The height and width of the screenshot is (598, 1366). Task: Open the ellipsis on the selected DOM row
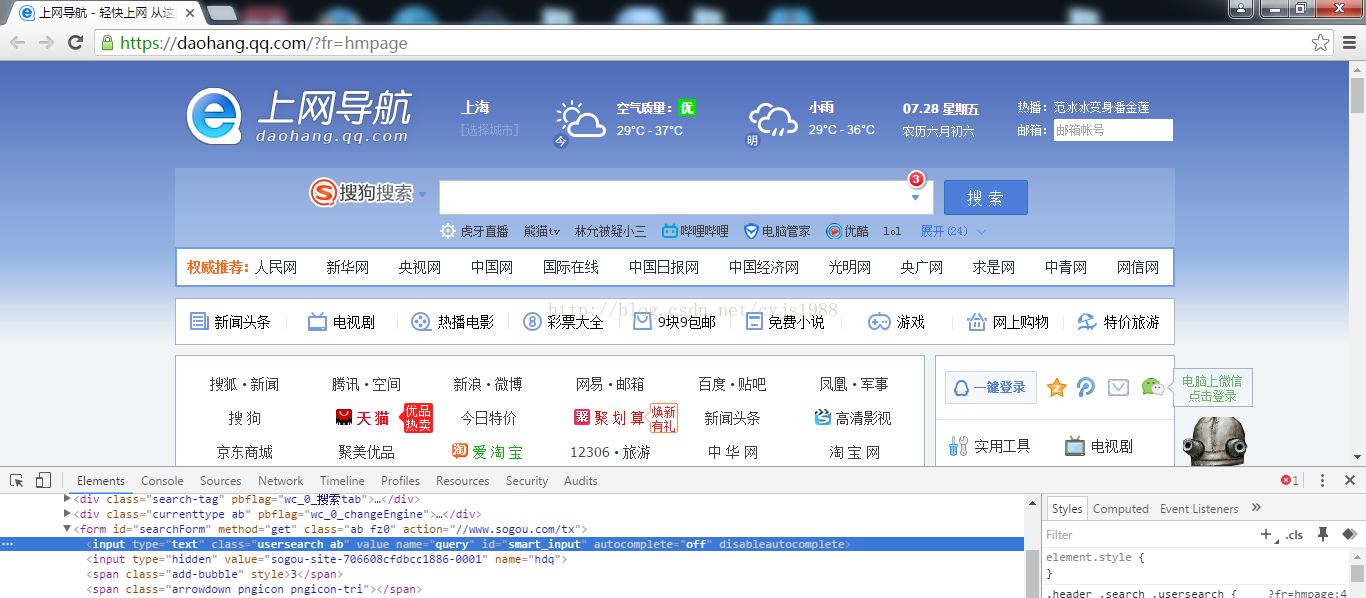[x=8, y=544]
